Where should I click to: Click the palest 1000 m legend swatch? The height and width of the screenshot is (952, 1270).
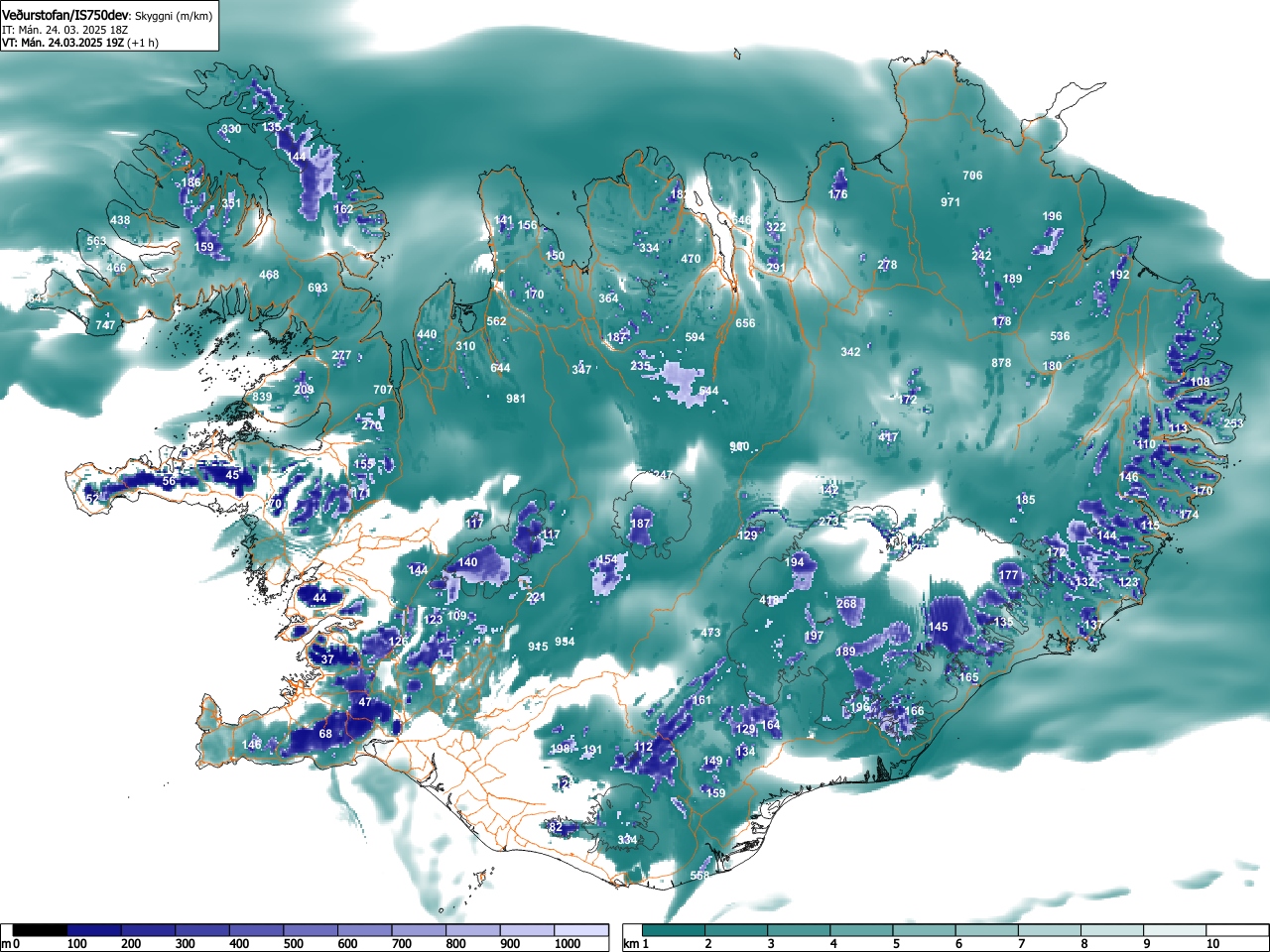point(581,930)
